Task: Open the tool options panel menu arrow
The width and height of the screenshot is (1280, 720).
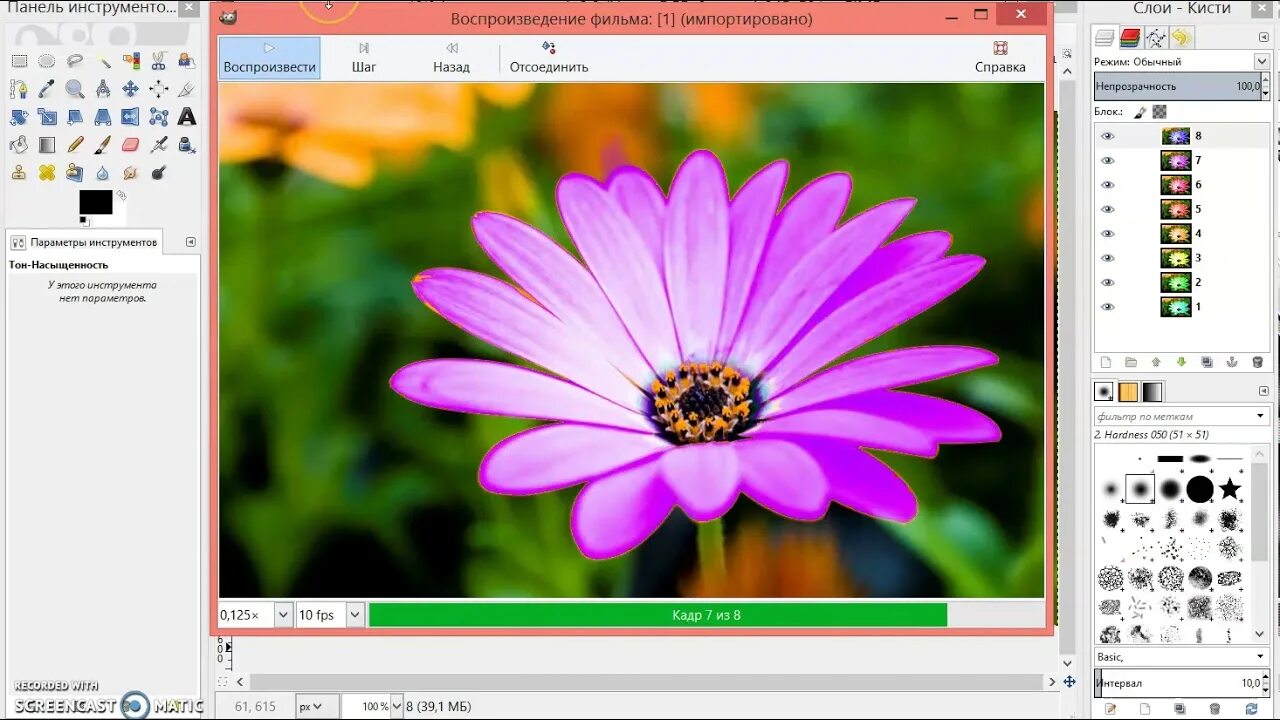Action: (x=190, y=242)
